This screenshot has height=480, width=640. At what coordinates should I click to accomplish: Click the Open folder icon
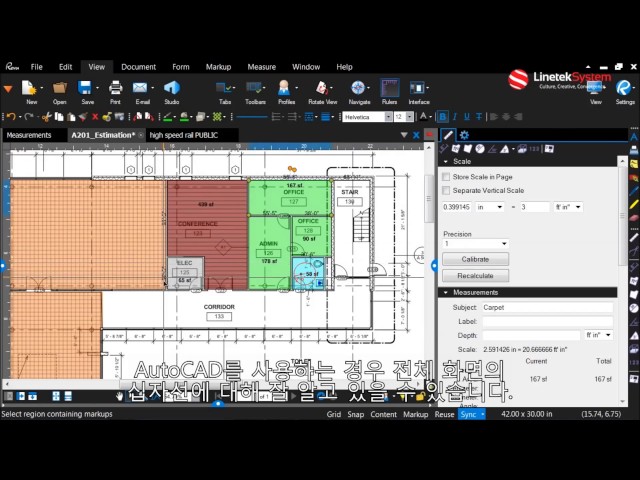pyautogui.click(x=60, y=88)
